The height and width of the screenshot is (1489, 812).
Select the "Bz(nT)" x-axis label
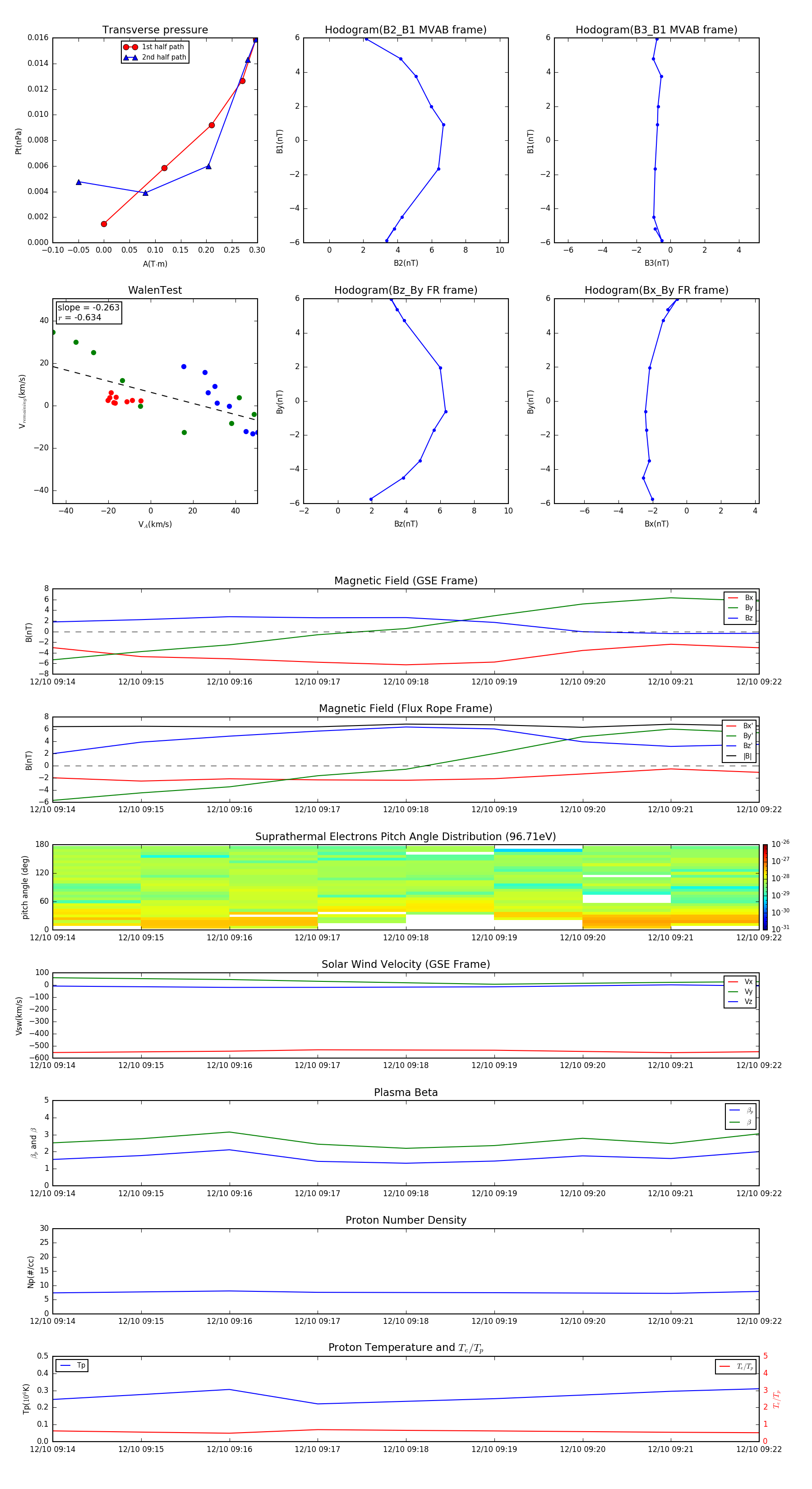406,524
